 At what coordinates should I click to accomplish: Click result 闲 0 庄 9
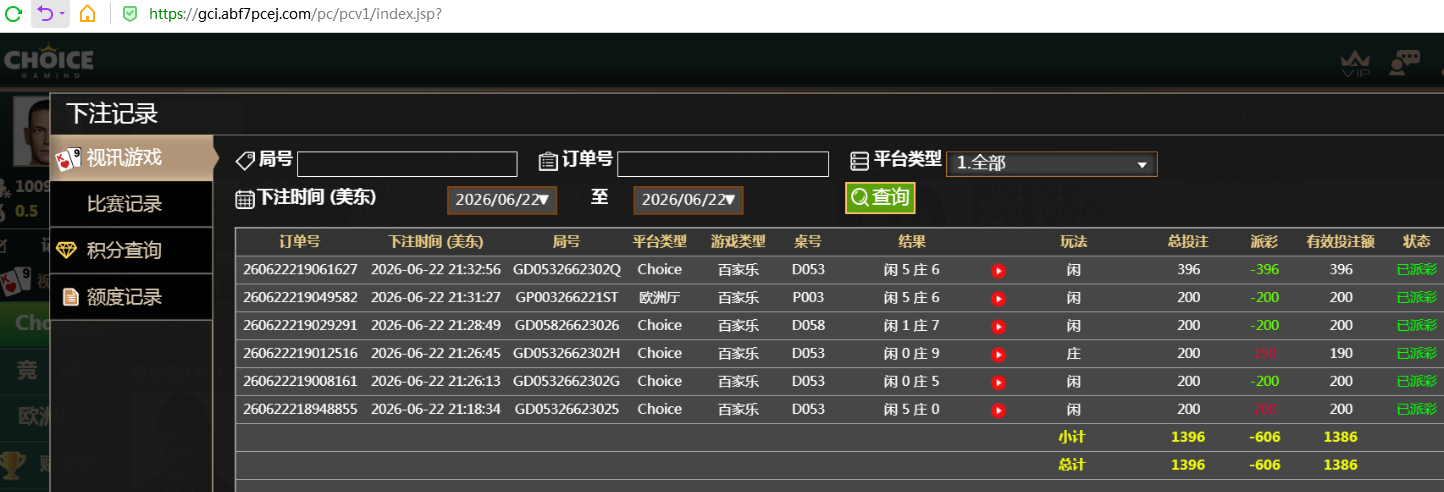click(912, 354)
